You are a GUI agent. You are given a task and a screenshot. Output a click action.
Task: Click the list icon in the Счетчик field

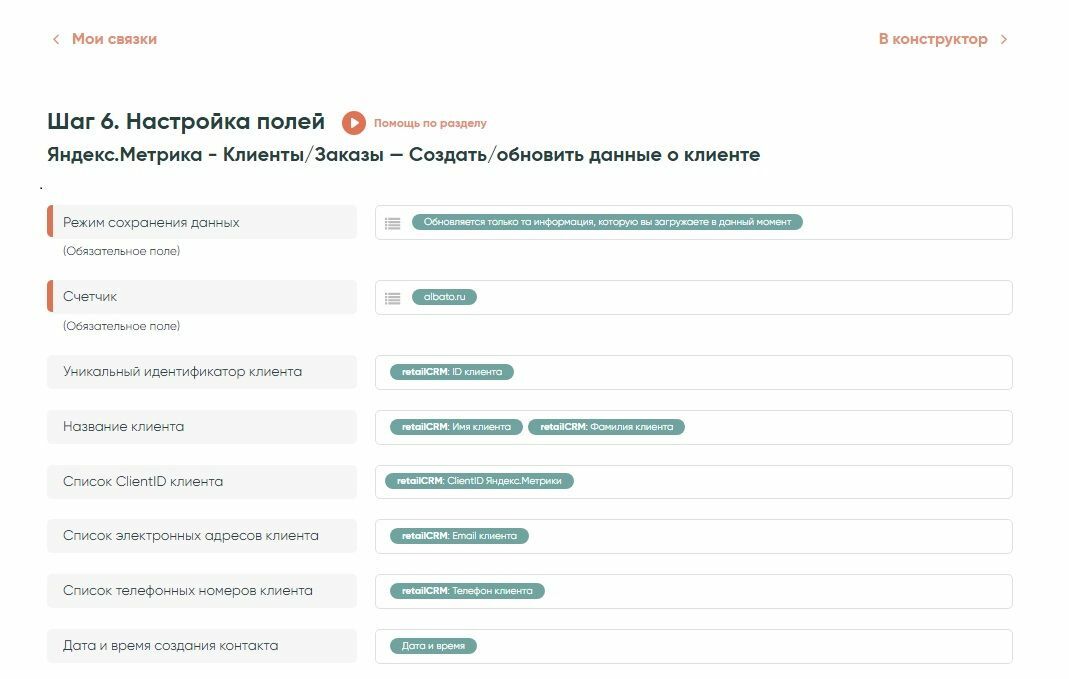click(393, 298)
